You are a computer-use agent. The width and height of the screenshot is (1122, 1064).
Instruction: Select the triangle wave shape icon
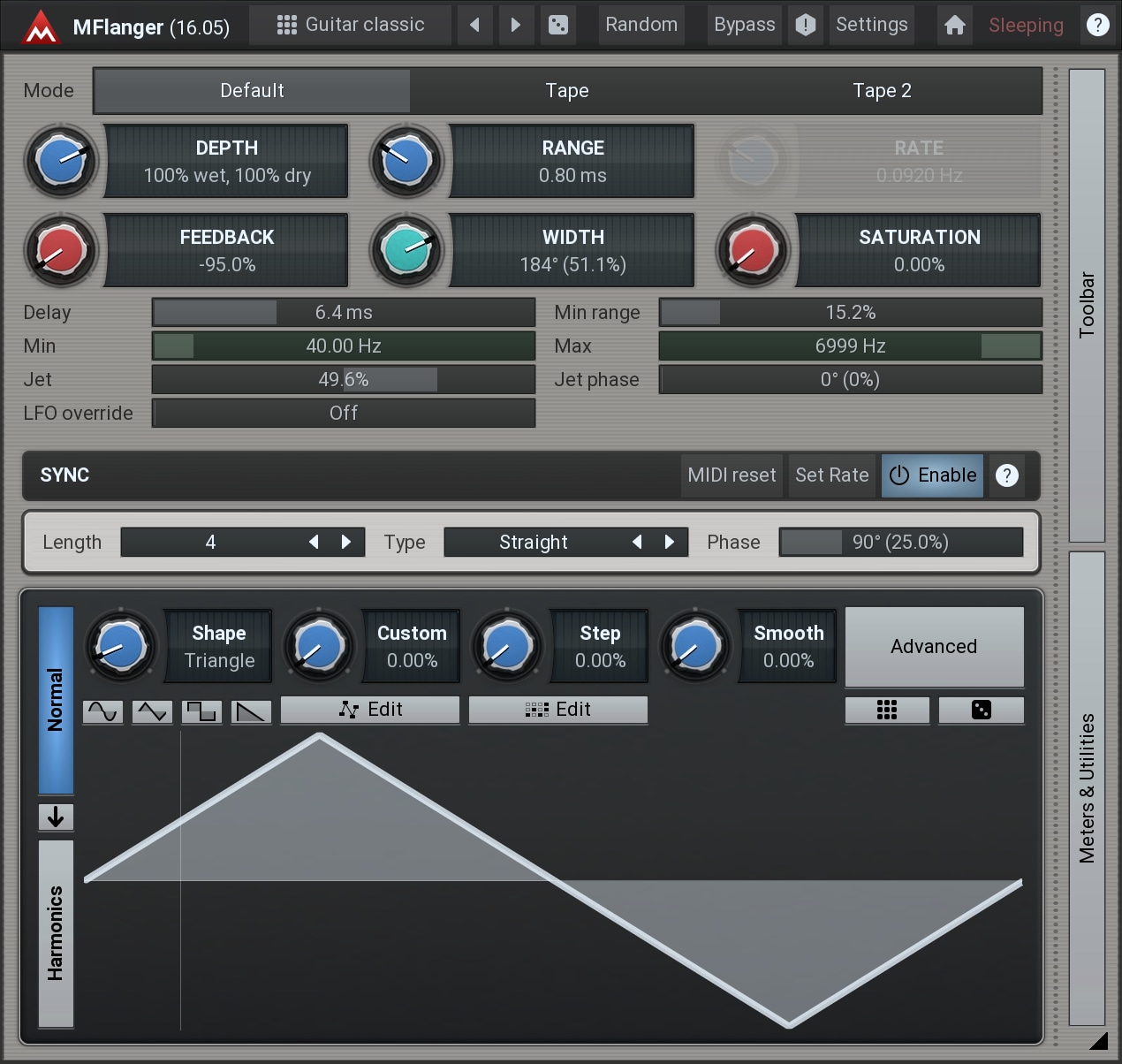click(x=152, y=711)
